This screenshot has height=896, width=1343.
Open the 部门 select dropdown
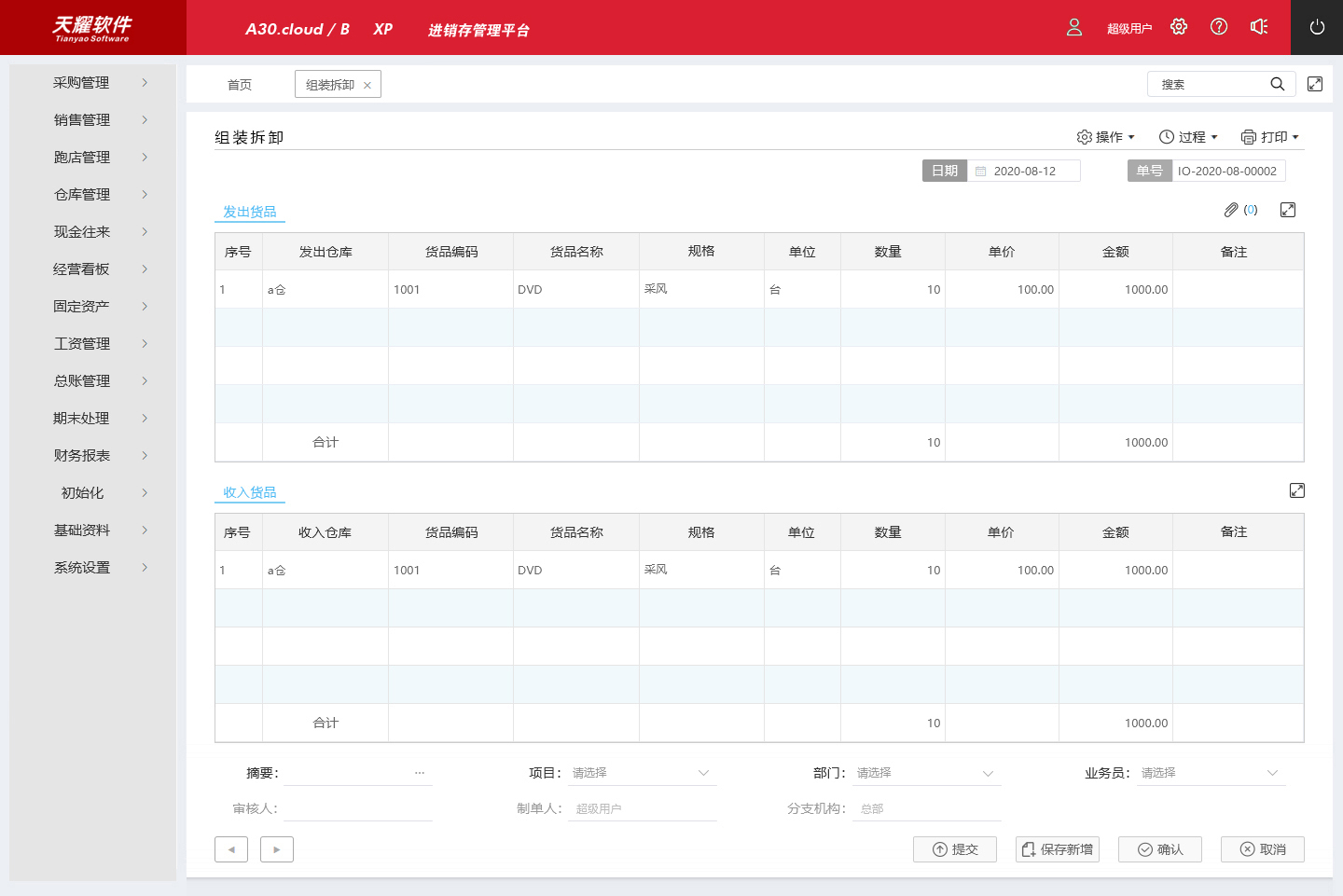pyautogui.click(x=926, y=773)
